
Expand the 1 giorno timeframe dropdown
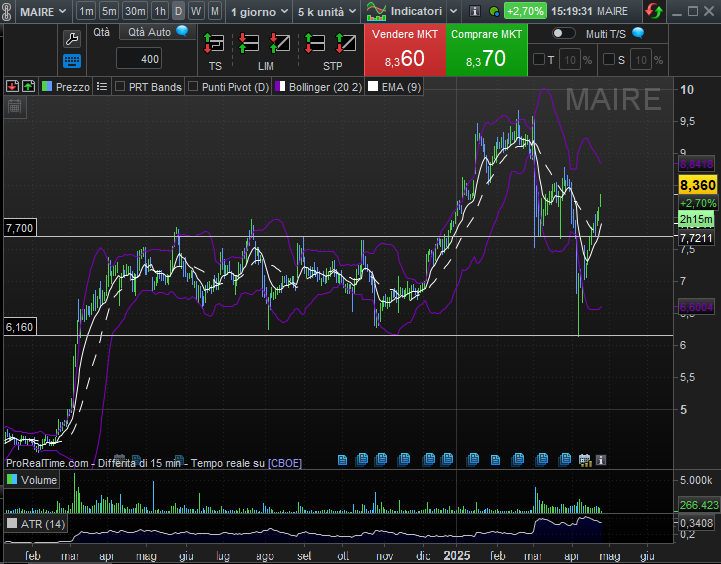pyautogui.click(x=259, y=11)
